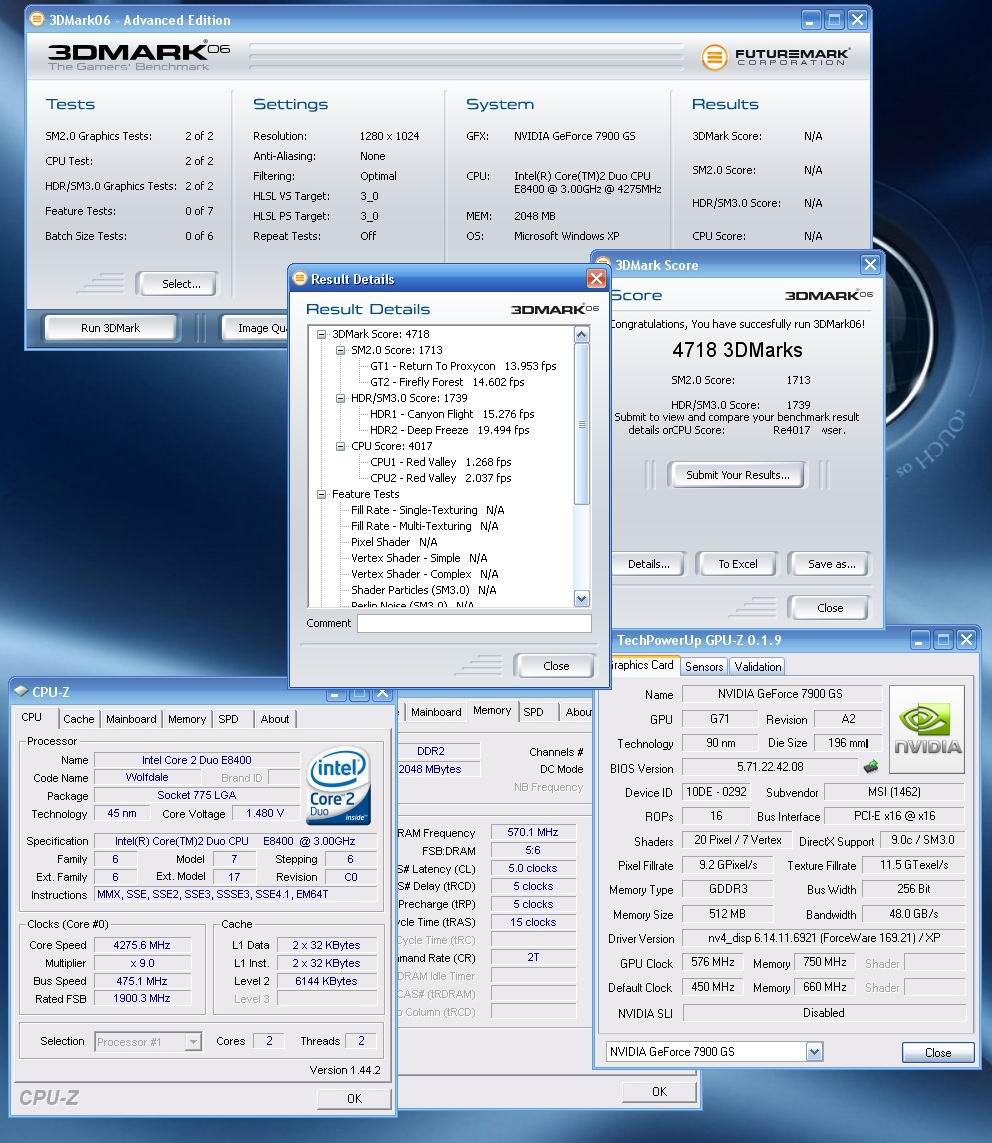Viewport: 992px width, 1143px height.
Task: Open the GPU-Z Sensors tab
Action: (x=704, y=666)
